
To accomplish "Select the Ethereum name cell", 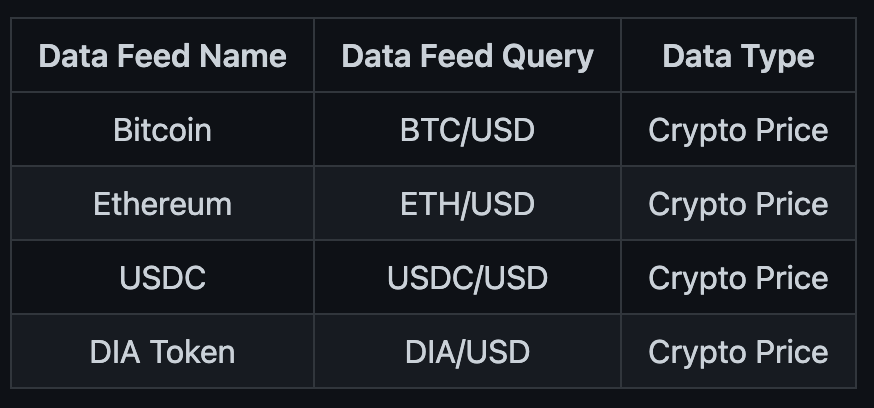I will (x=162, y=203).
